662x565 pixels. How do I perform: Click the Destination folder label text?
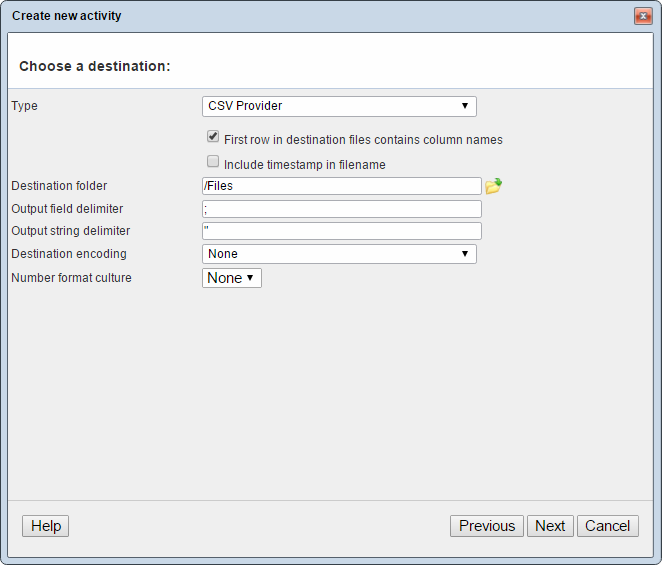point(59,186)
